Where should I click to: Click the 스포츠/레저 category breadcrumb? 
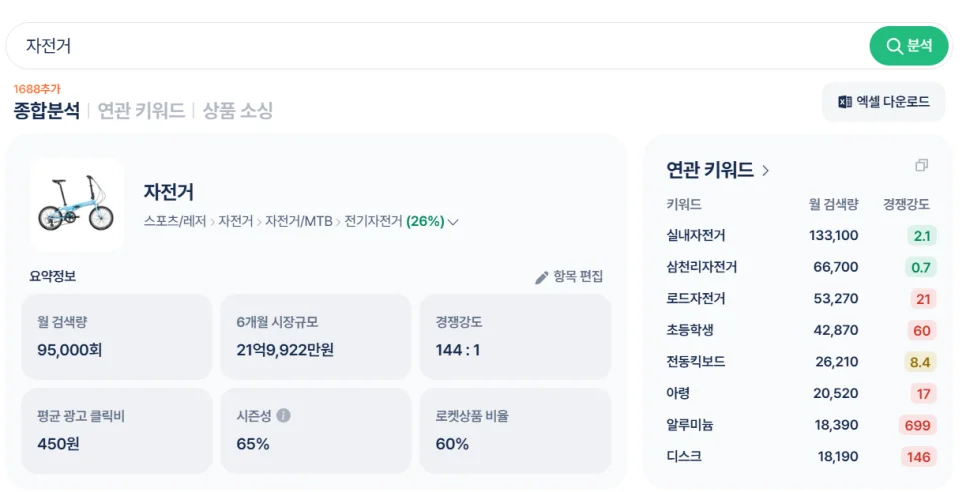[176, 222]
